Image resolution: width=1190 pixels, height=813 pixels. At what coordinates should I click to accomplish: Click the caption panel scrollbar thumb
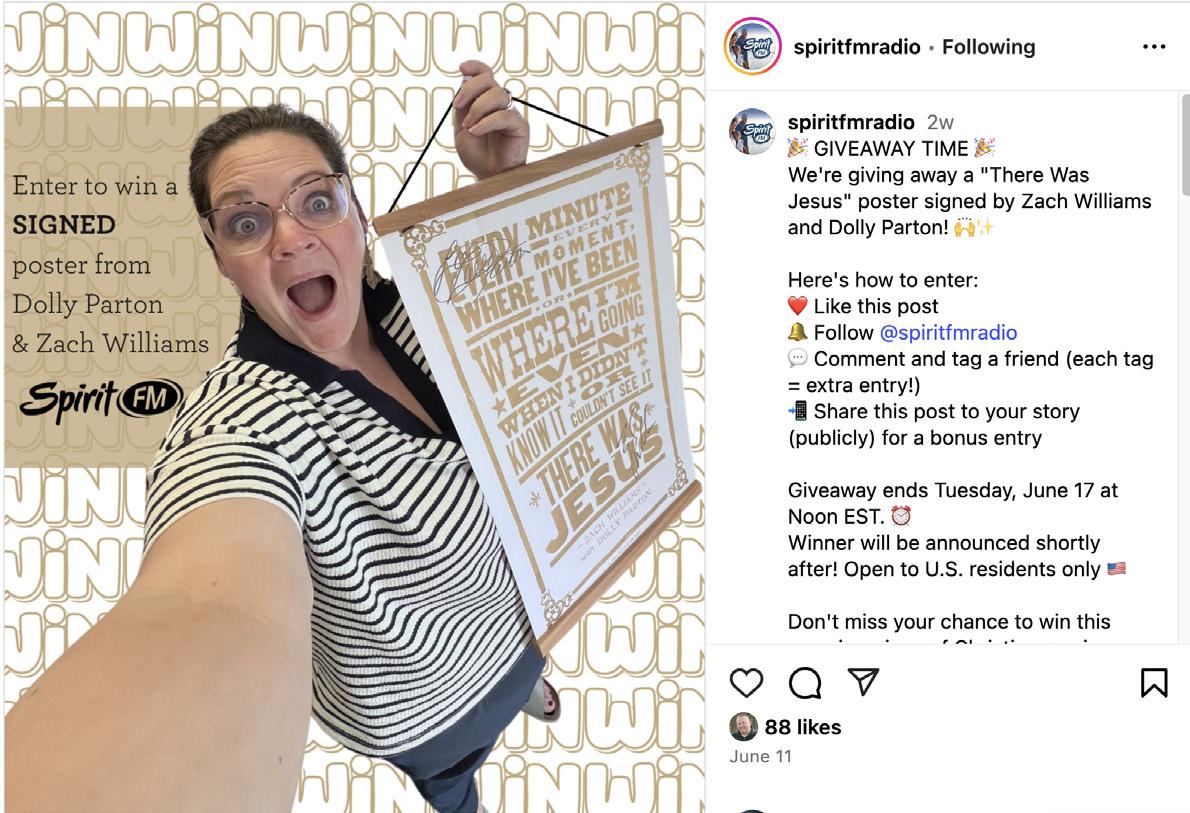(1185, 144)
